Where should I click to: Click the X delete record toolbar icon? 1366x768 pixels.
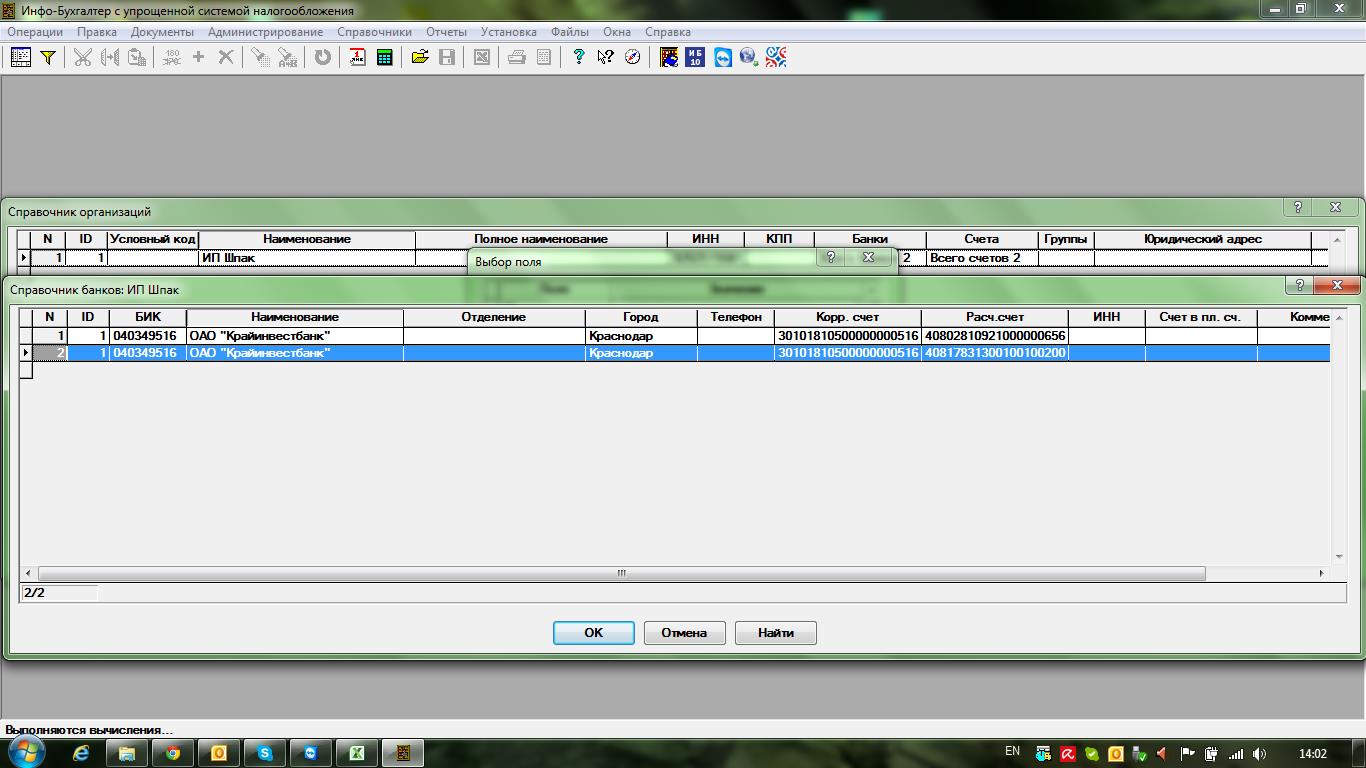(226, 57)
